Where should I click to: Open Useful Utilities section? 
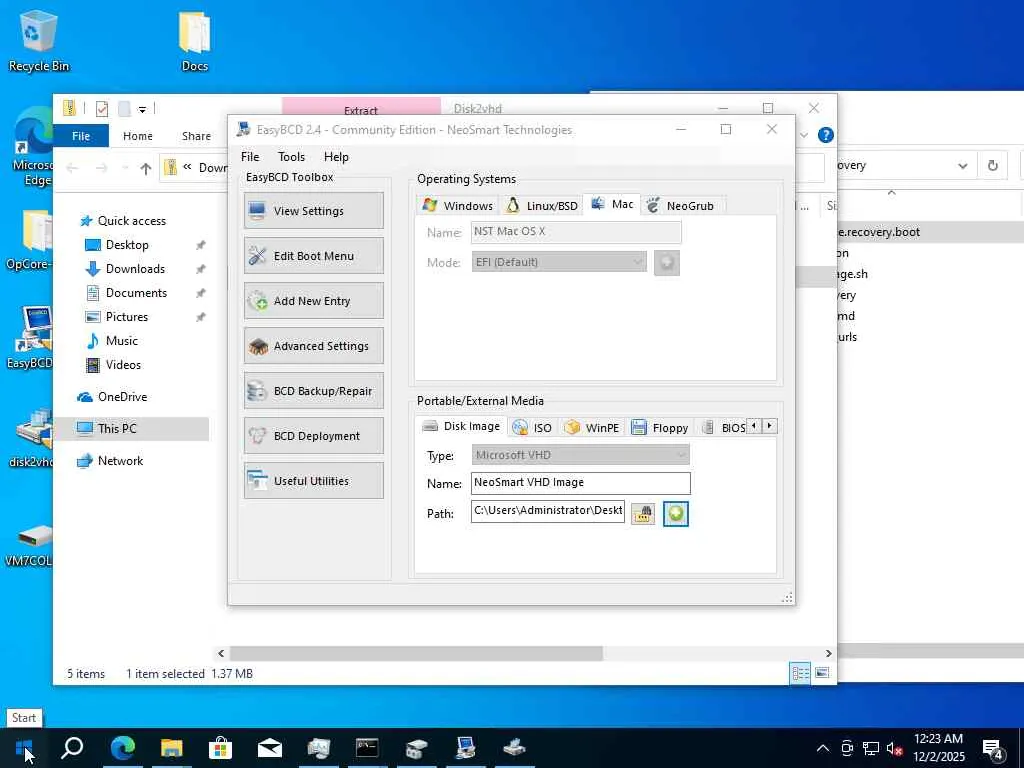(x=313, y=481)
